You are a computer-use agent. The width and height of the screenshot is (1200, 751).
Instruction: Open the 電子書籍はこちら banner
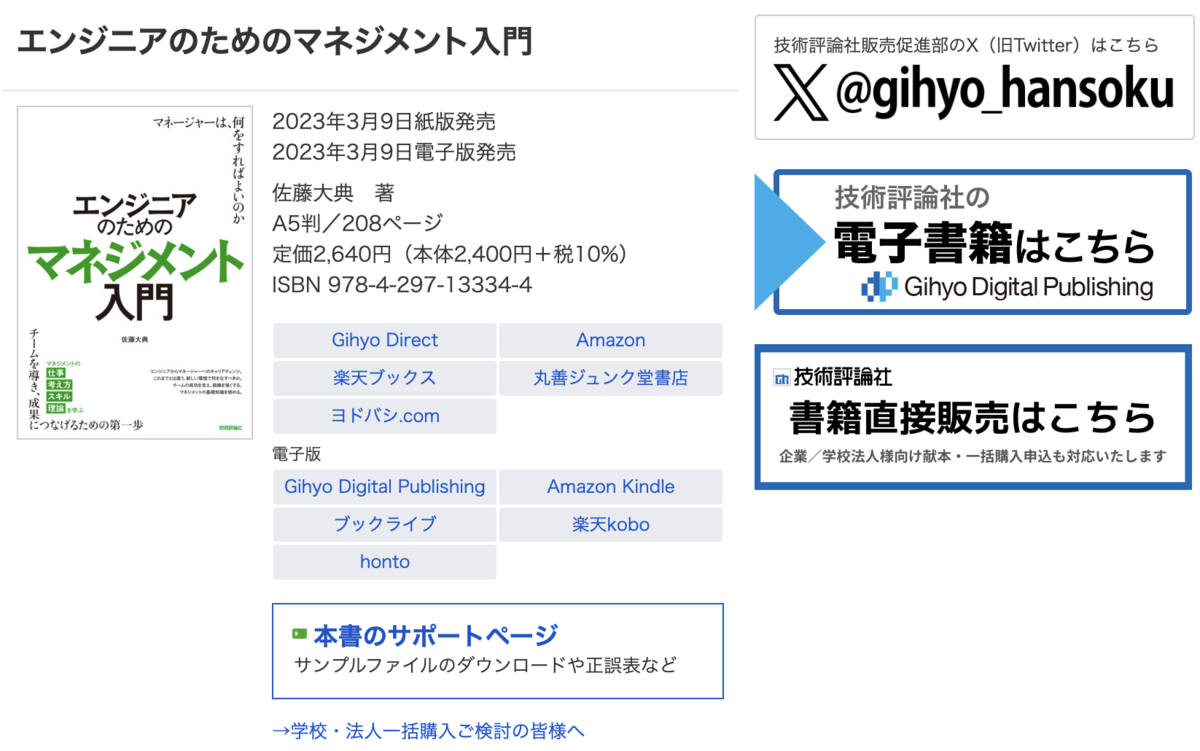(x=974, y=243)
